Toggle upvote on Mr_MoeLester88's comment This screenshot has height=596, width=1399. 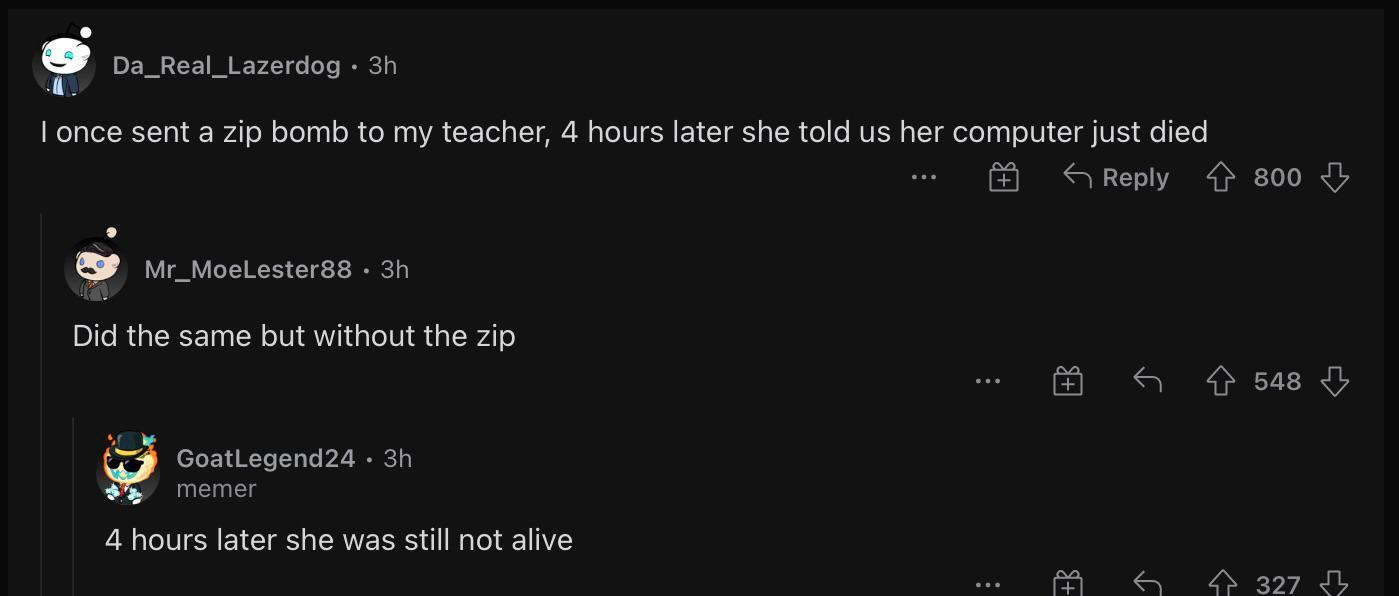(x=1220, y=381)
